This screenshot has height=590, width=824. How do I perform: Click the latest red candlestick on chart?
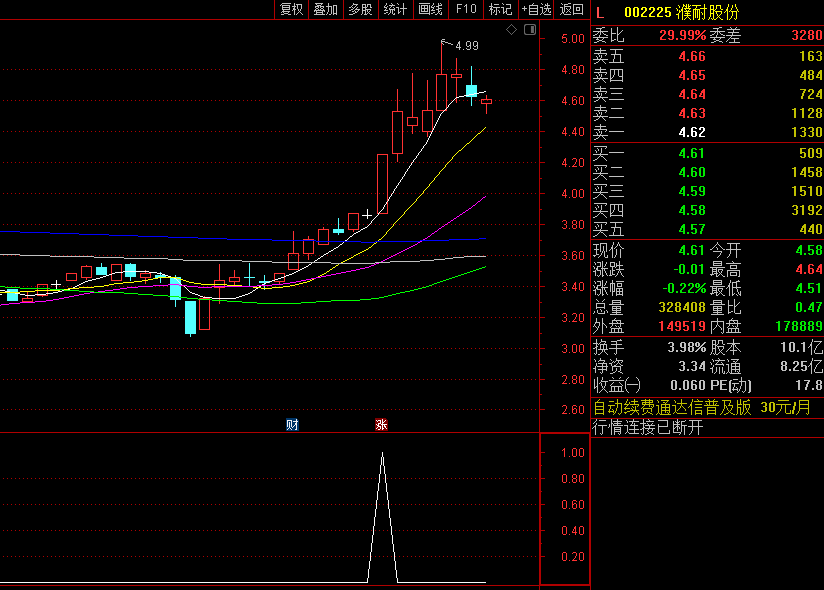point(487,102)
